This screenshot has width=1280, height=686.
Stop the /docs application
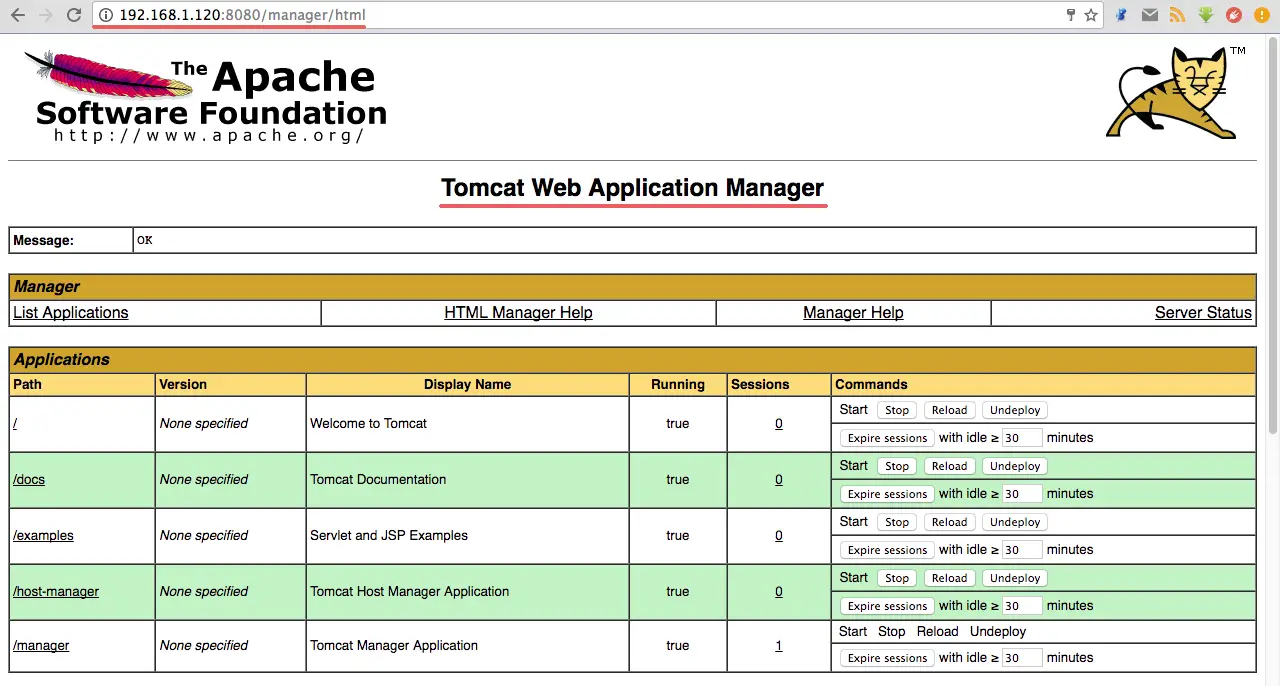click(897, 466)
